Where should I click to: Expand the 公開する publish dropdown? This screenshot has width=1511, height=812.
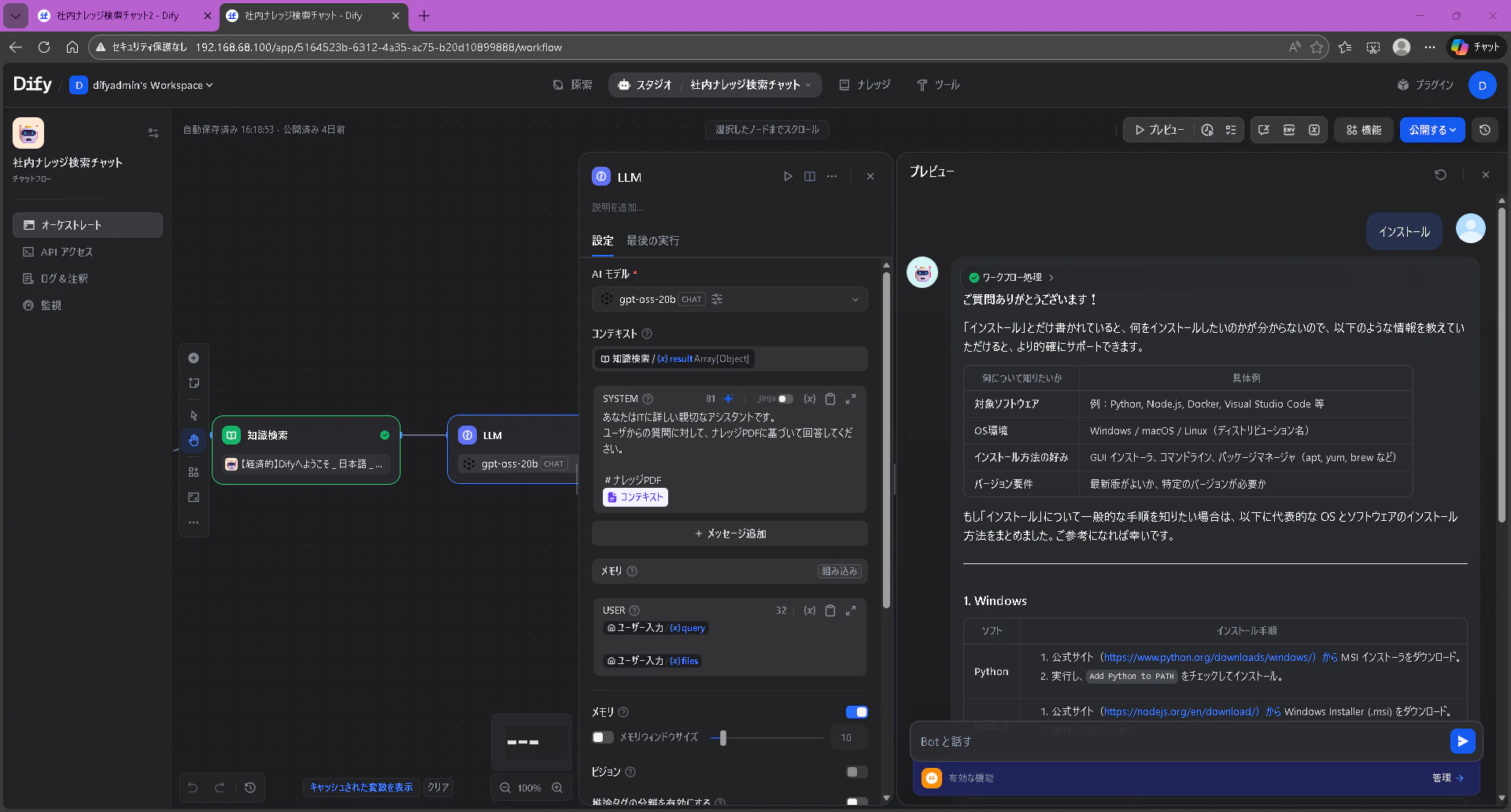click(x=1432, y=130)
